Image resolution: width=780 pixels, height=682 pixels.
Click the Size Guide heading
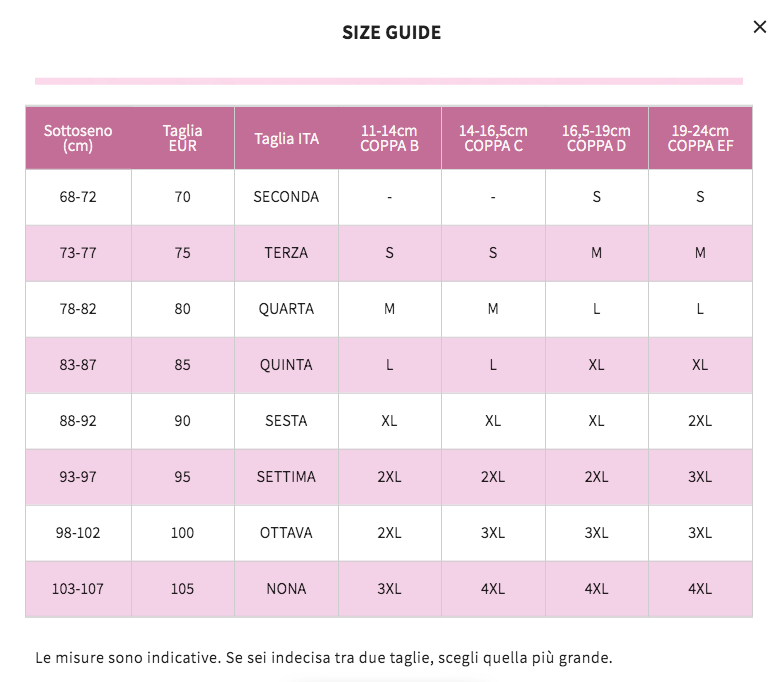(x=391, y=33)
